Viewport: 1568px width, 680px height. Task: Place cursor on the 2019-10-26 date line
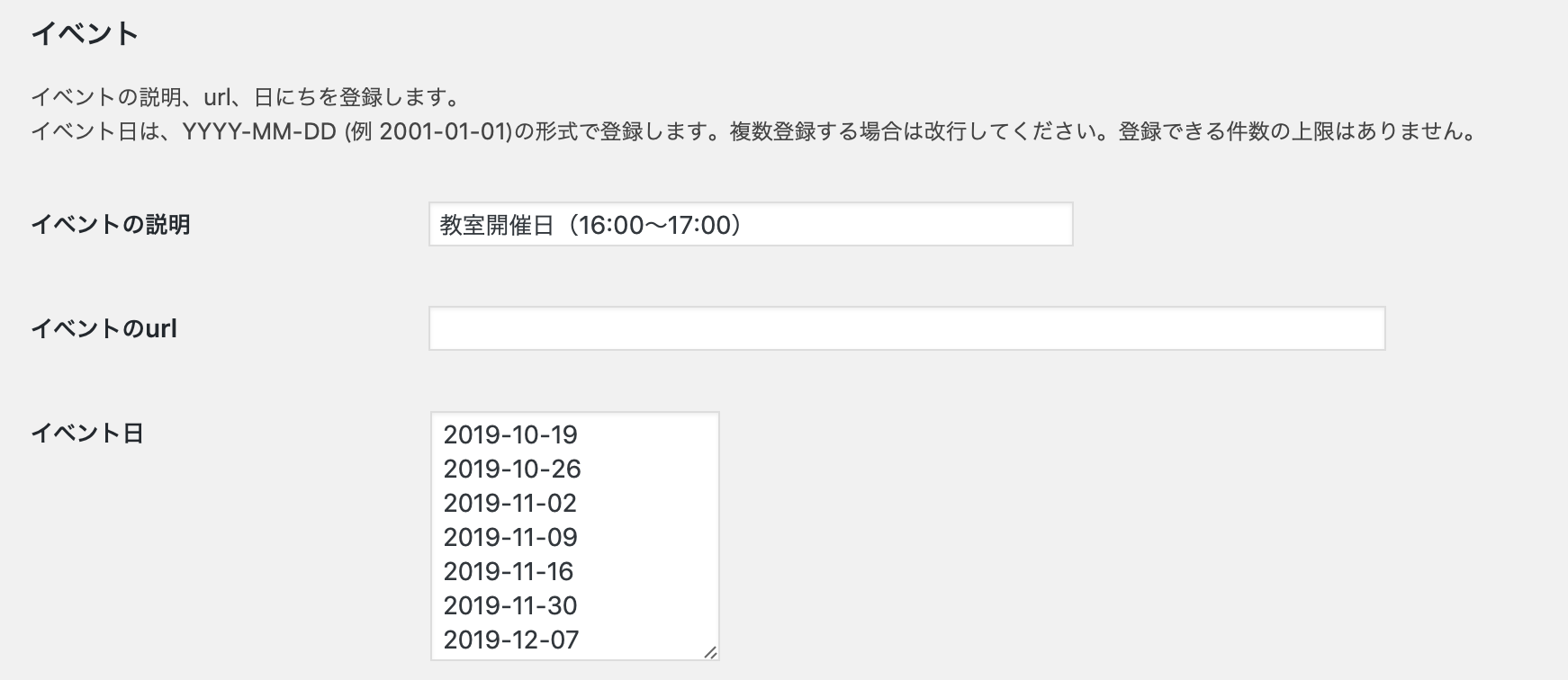coord(512,470)
